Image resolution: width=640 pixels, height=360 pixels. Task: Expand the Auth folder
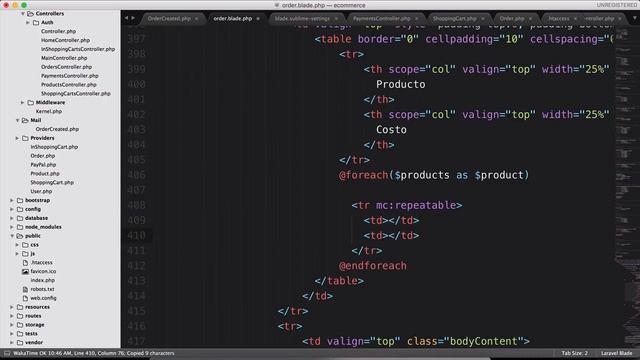(28, 22)
